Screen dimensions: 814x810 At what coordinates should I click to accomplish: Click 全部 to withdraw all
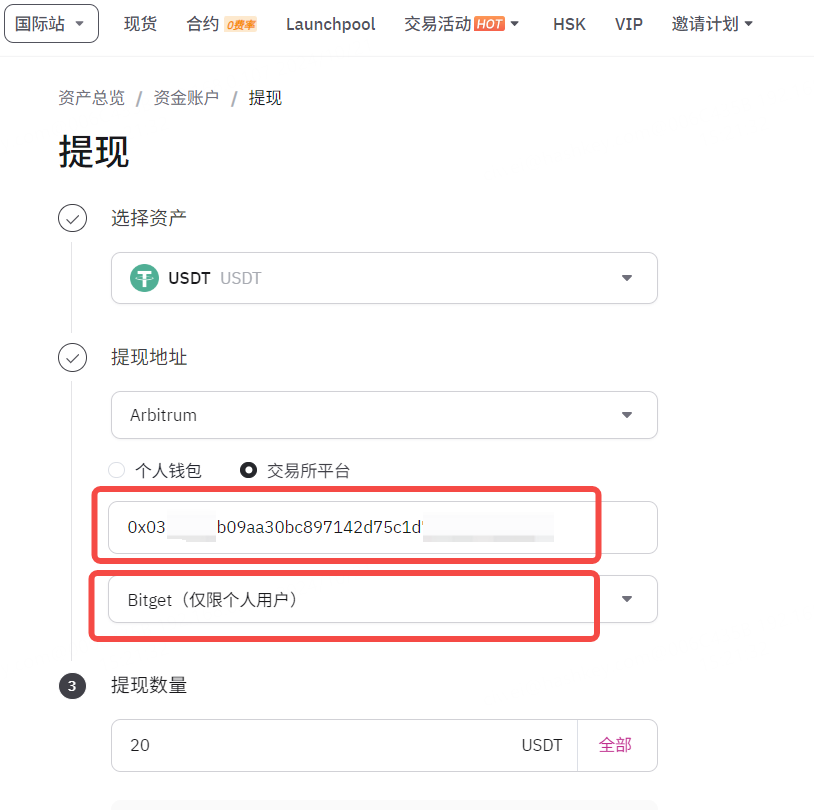click(615, 746)
